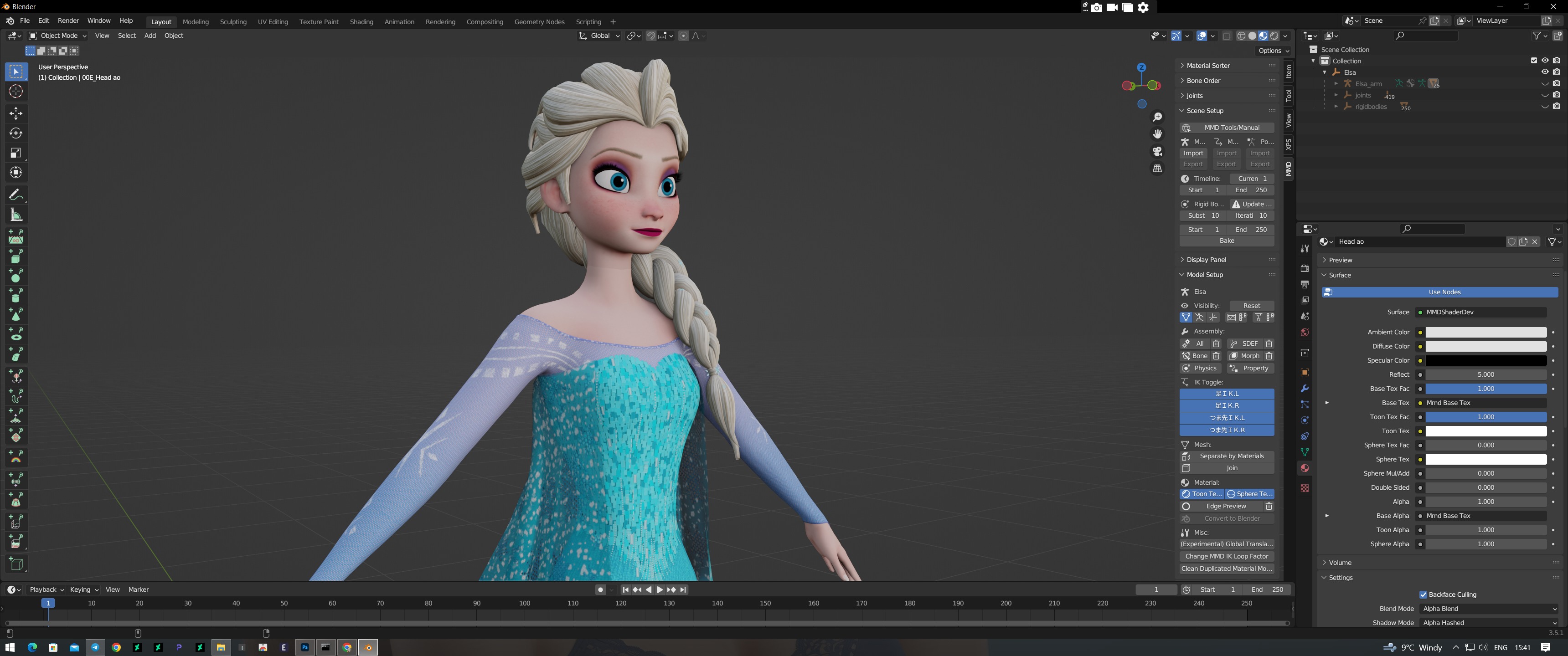This screenshot has width=1568, height=656.
Task: Open Object Data properties green triangle icon
Action: point(1305,452)
